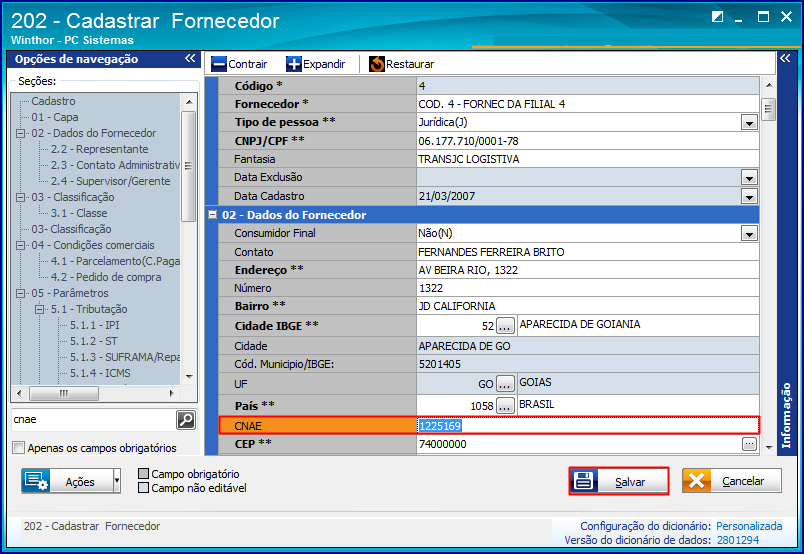Click the Restaurar toolbar button
The width and height of the screenshot is (804, 554).
pyautogui.click(x=401, y=64)
